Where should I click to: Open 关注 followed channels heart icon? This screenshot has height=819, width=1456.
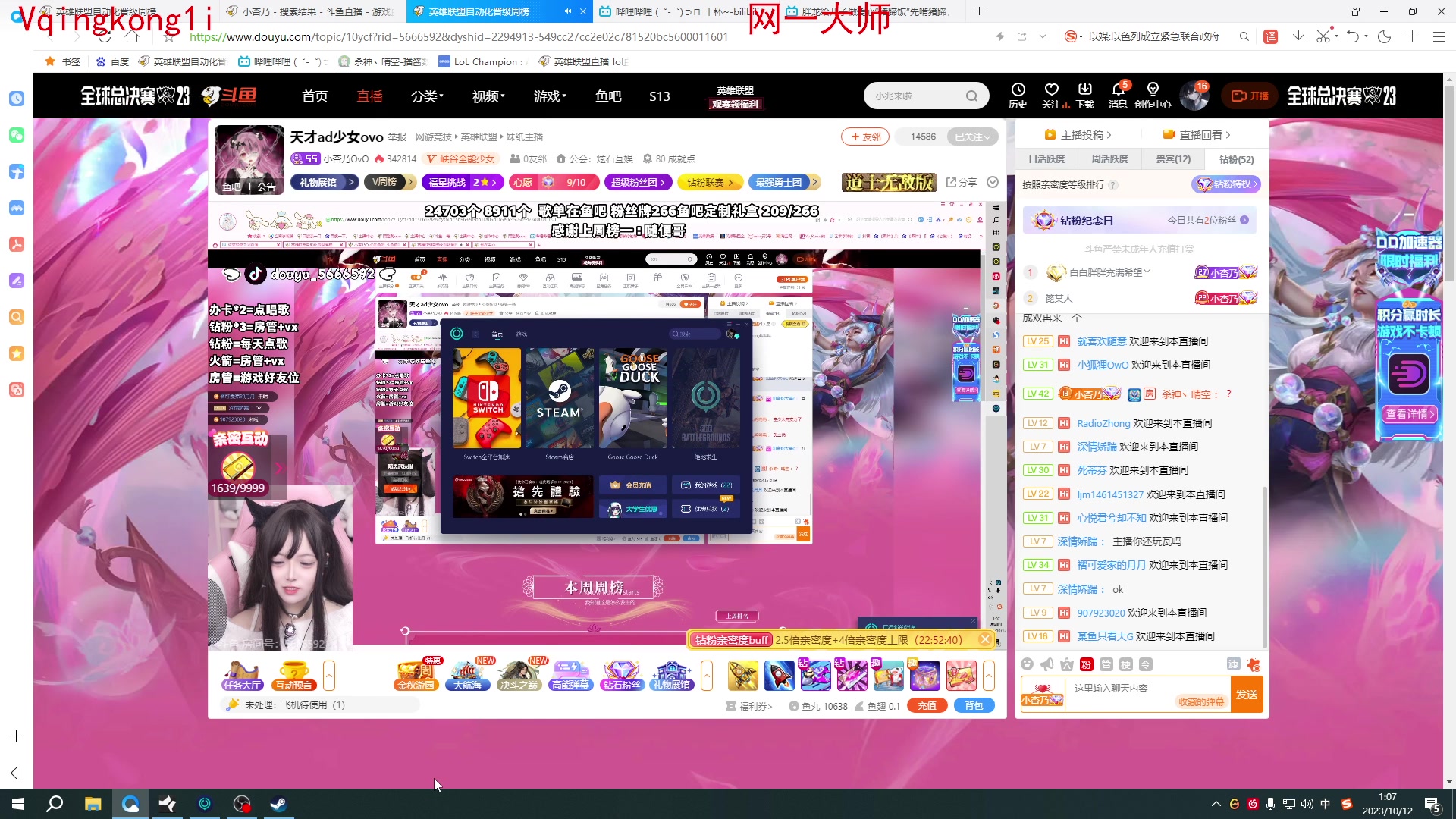(x=1051, y=96)
